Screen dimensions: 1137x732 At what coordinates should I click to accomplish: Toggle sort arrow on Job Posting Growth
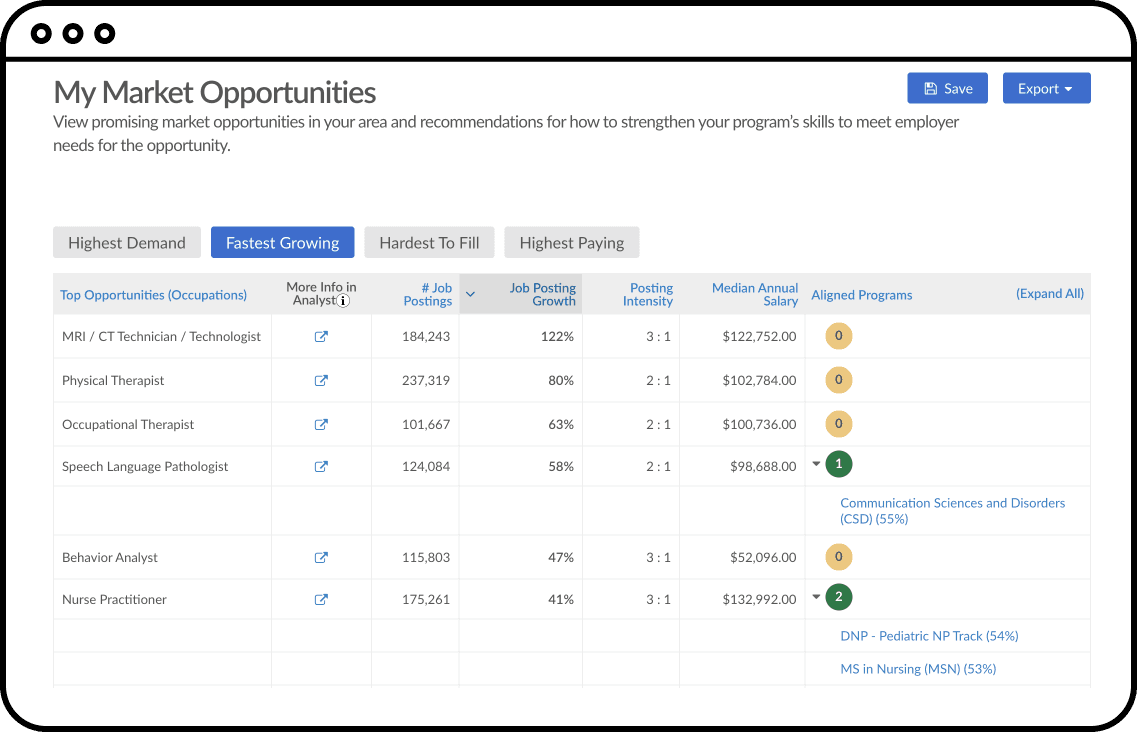click(x=470, y=295)
